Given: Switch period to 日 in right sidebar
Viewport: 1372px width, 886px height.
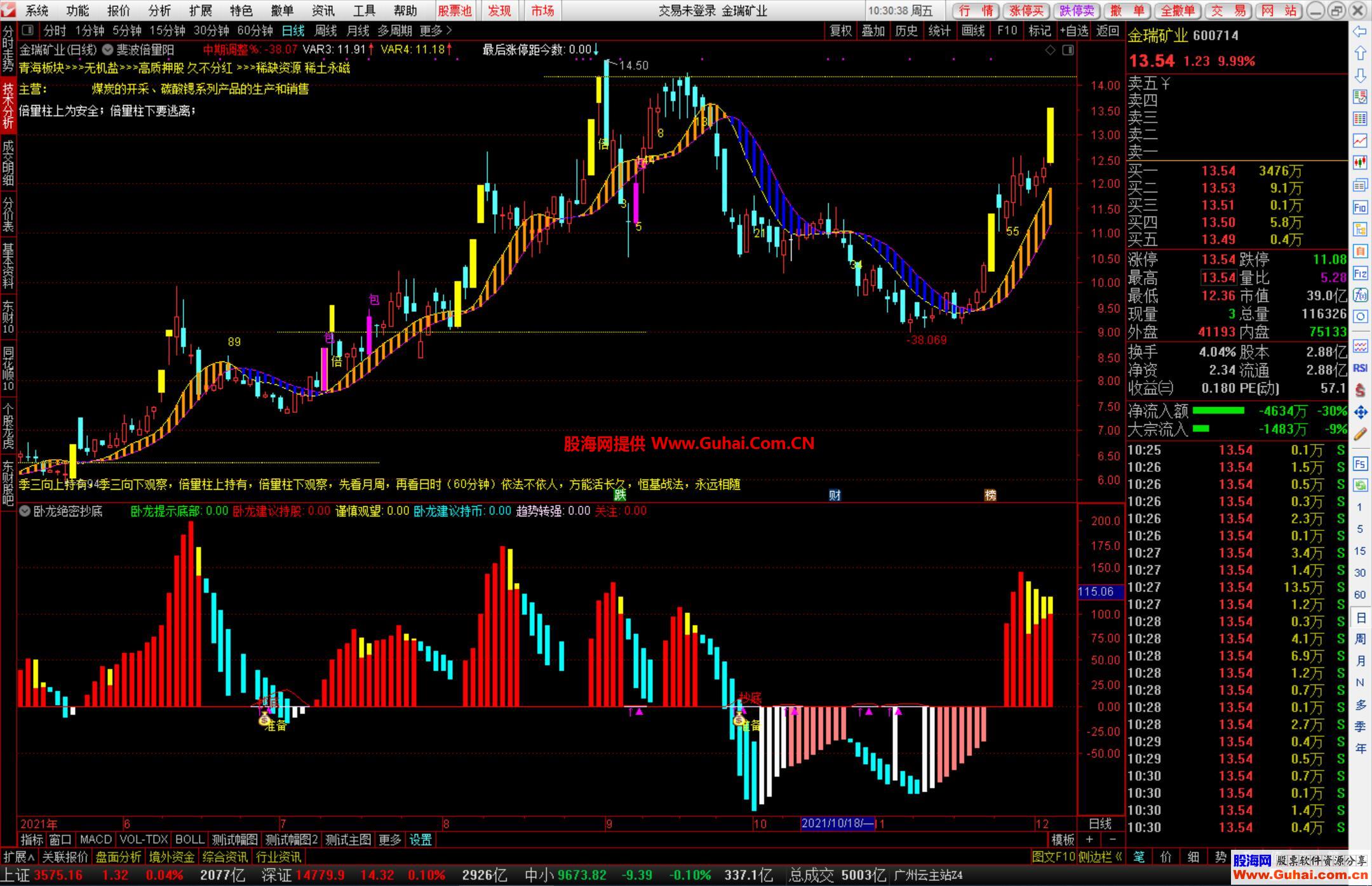Looking at the screenshot, I should (1360, 617).
